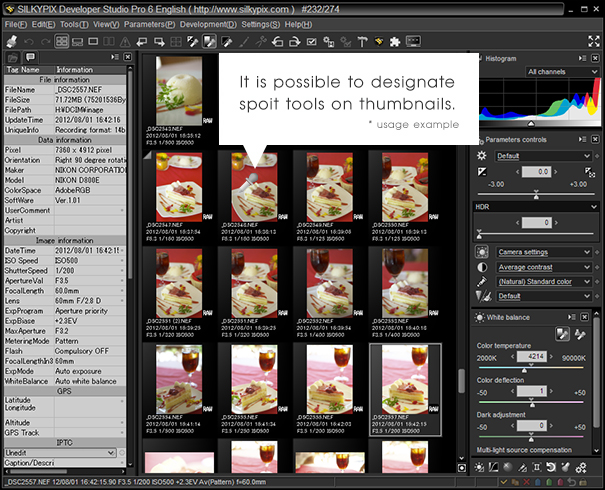Viewport: 605px width, 490px height.
Task: Close the information panel with its X
Action: point(127,57)
